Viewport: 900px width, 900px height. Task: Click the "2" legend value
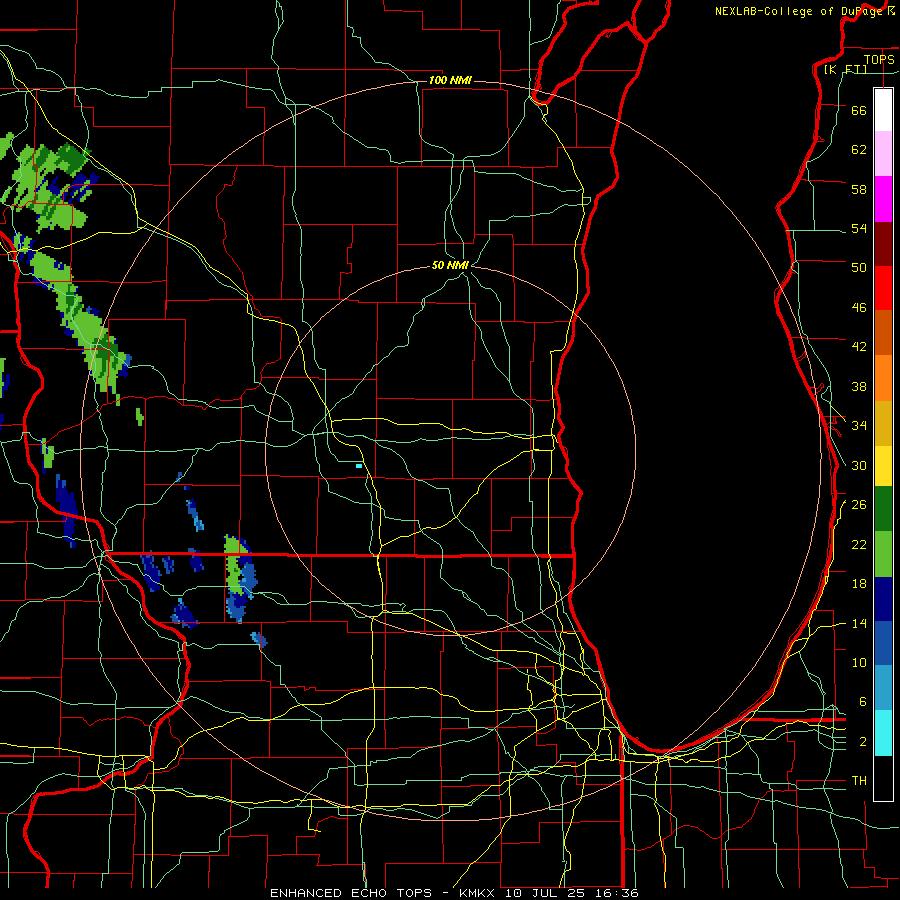[x=863, y=742]
